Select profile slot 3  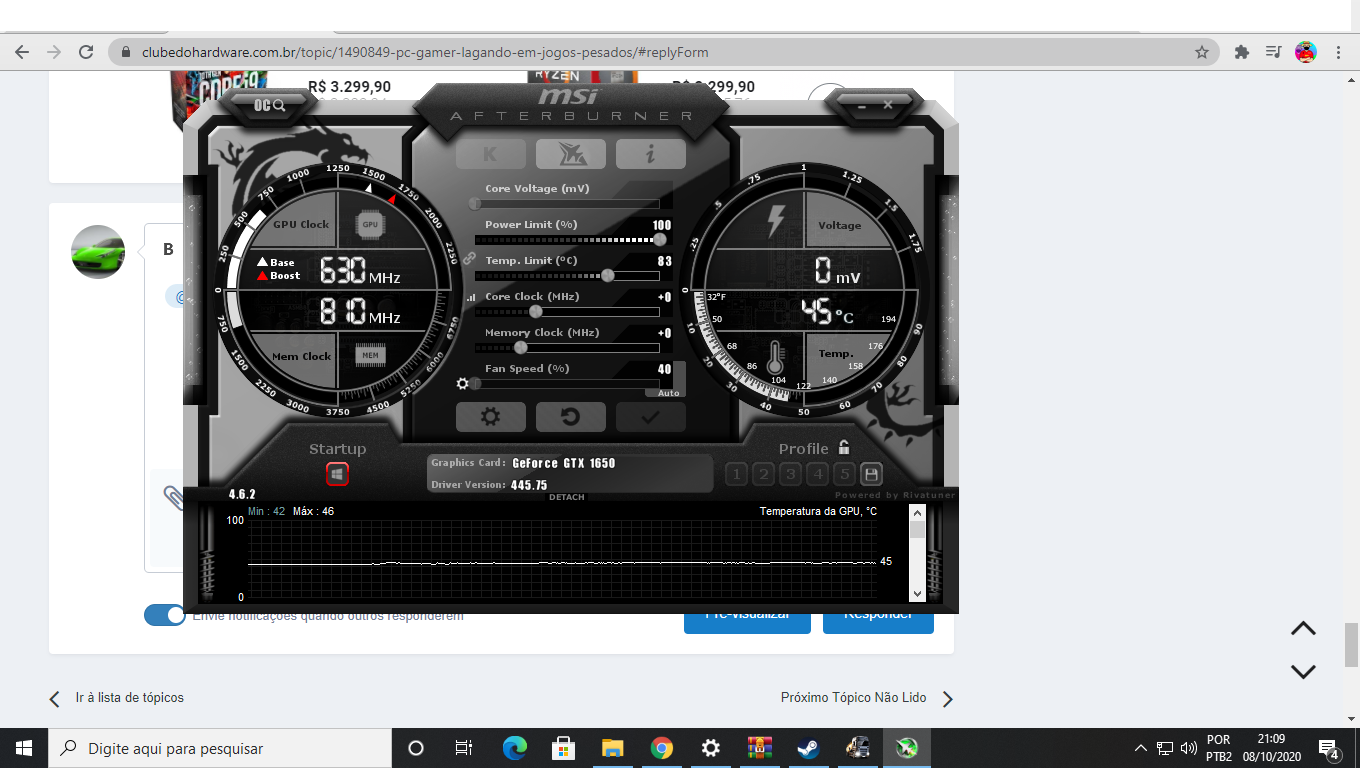coord(790,474)
